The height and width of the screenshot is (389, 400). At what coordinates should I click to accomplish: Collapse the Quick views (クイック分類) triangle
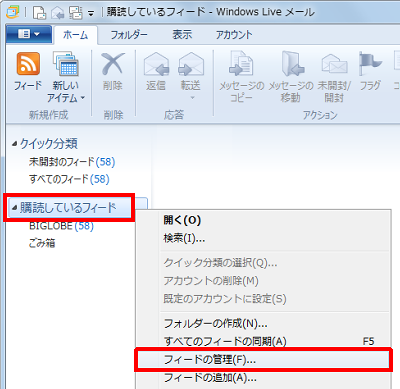[x=14, y=144]
